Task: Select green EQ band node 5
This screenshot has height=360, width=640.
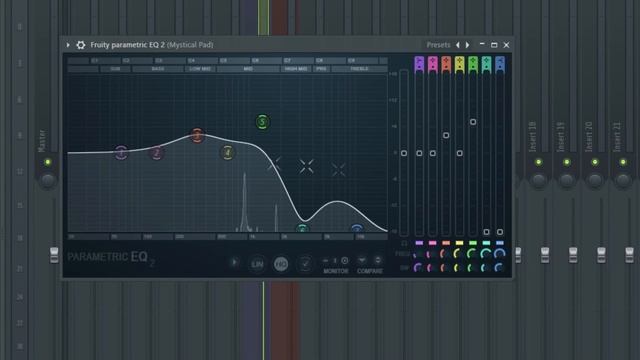Action: (x=262, y=122)
